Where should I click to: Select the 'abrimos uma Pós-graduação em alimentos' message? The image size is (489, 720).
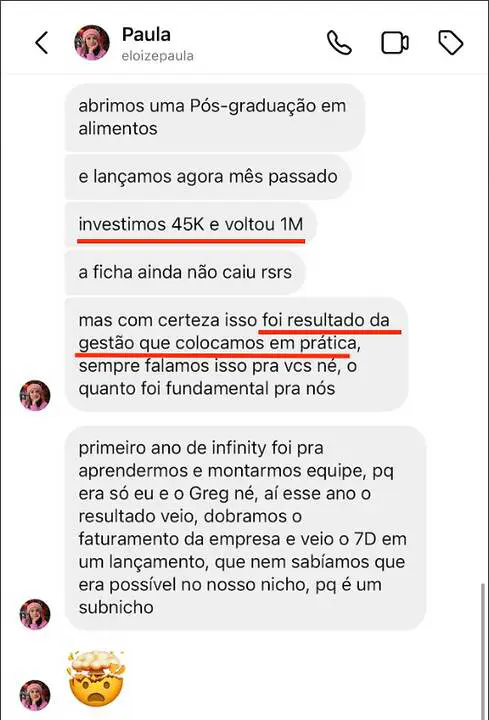(215, 117)
